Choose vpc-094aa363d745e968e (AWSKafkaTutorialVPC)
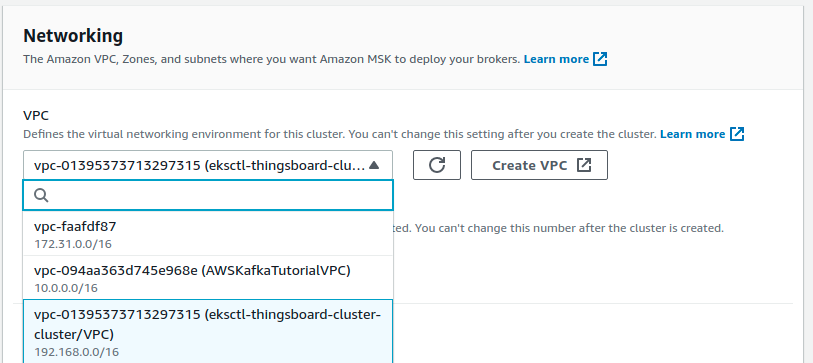 (208, 277)
